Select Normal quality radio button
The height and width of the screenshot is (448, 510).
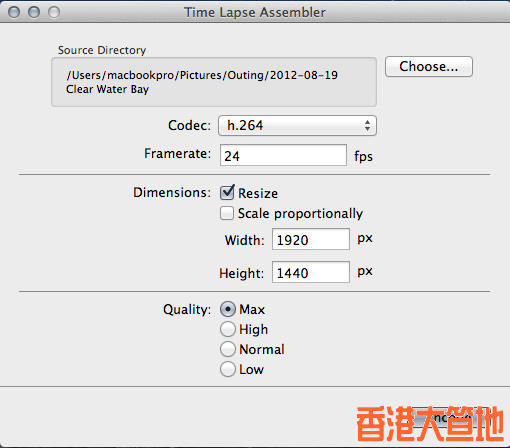coord(228,349)
